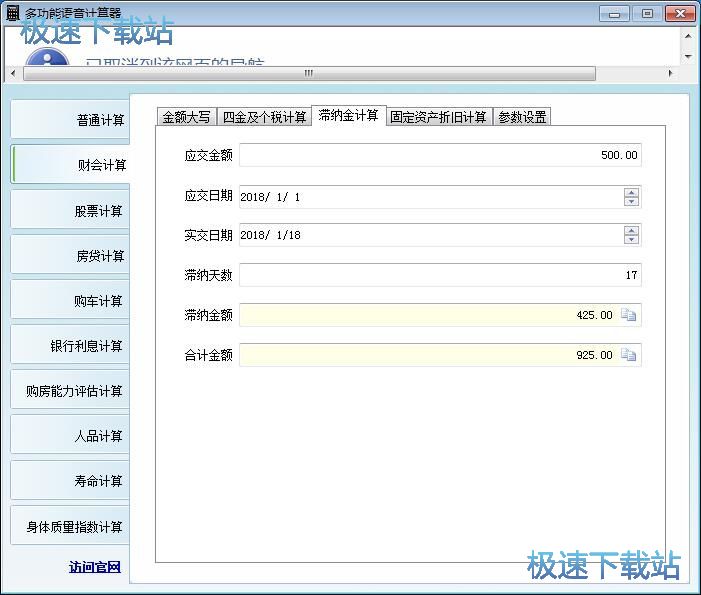Click into the 应交金额 input field
701x595 pixels.
pos(440,155)
